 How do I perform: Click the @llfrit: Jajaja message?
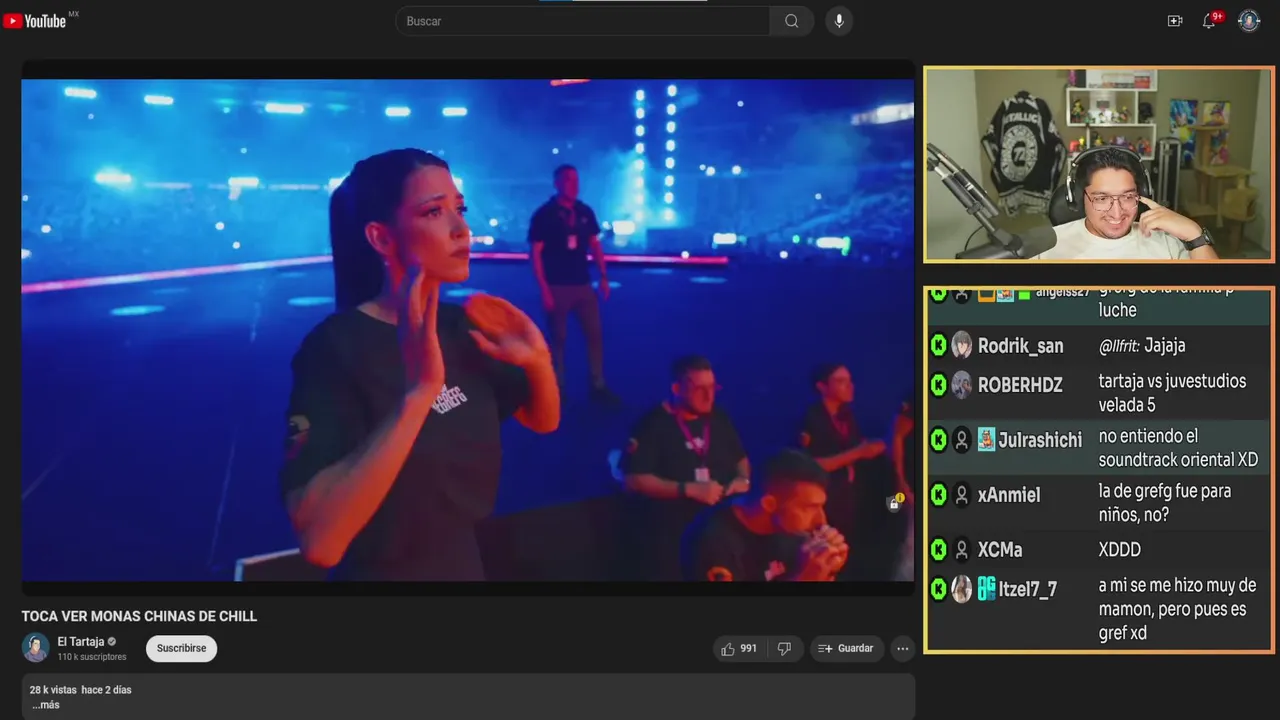pyautogui.click(x=1142, y=346)
